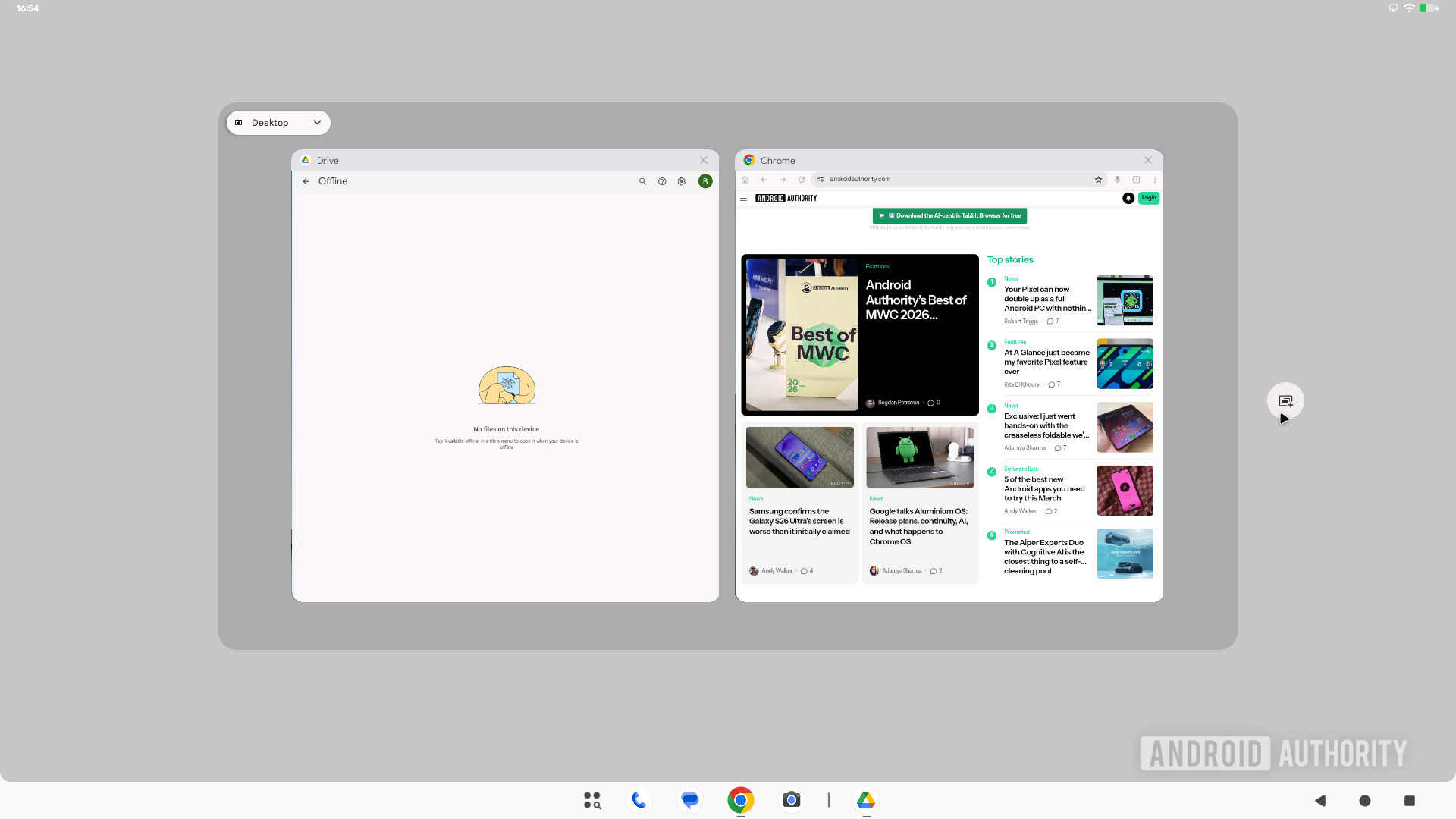Go back using Drive's back arrow
This screenshot has height=819, width=1456.
click(x=306, y=181)
